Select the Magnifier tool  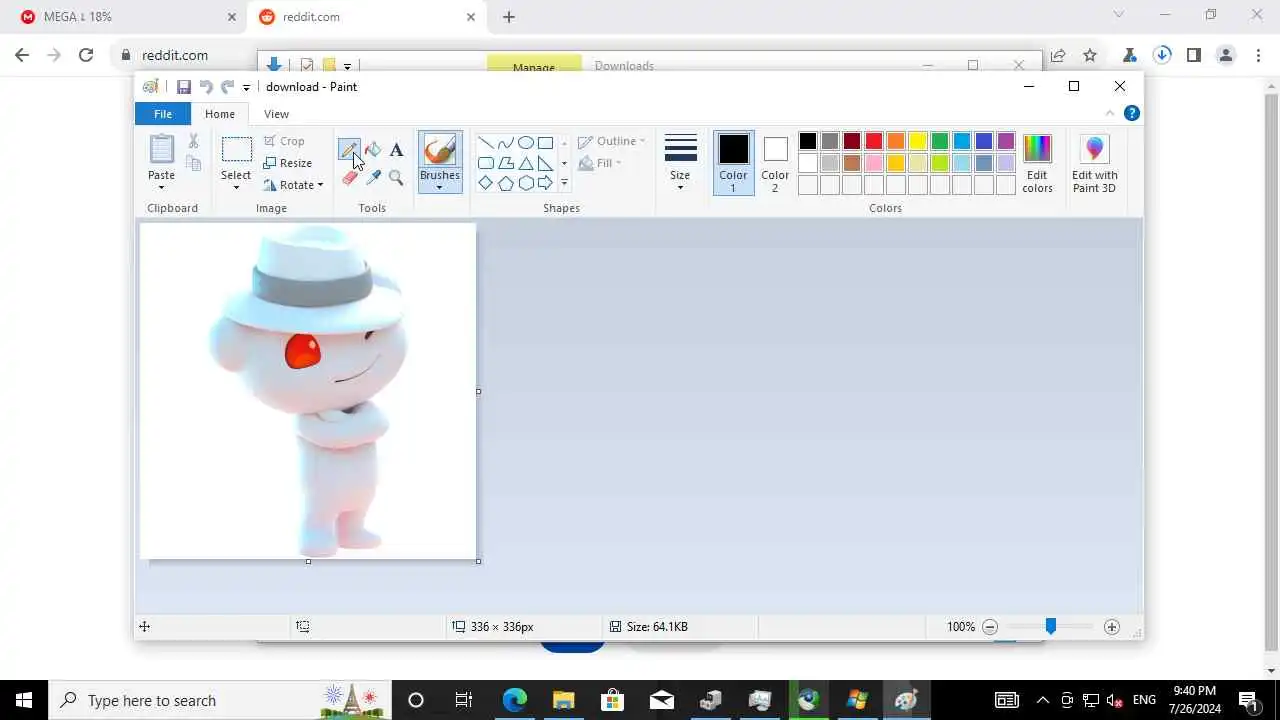tap(396, 178)
